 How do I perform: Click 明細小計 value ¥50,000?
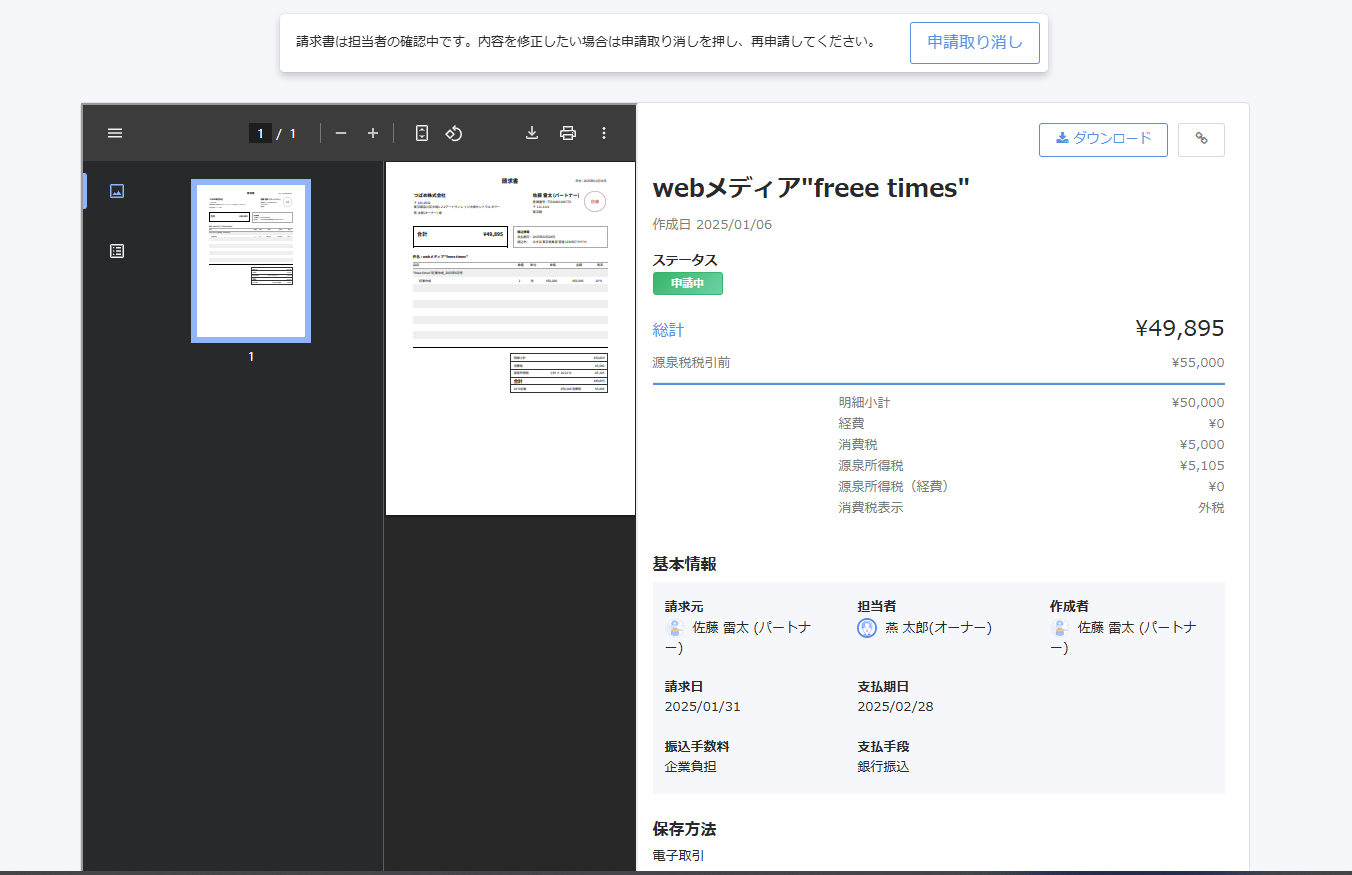click(x=1198, y=403)
